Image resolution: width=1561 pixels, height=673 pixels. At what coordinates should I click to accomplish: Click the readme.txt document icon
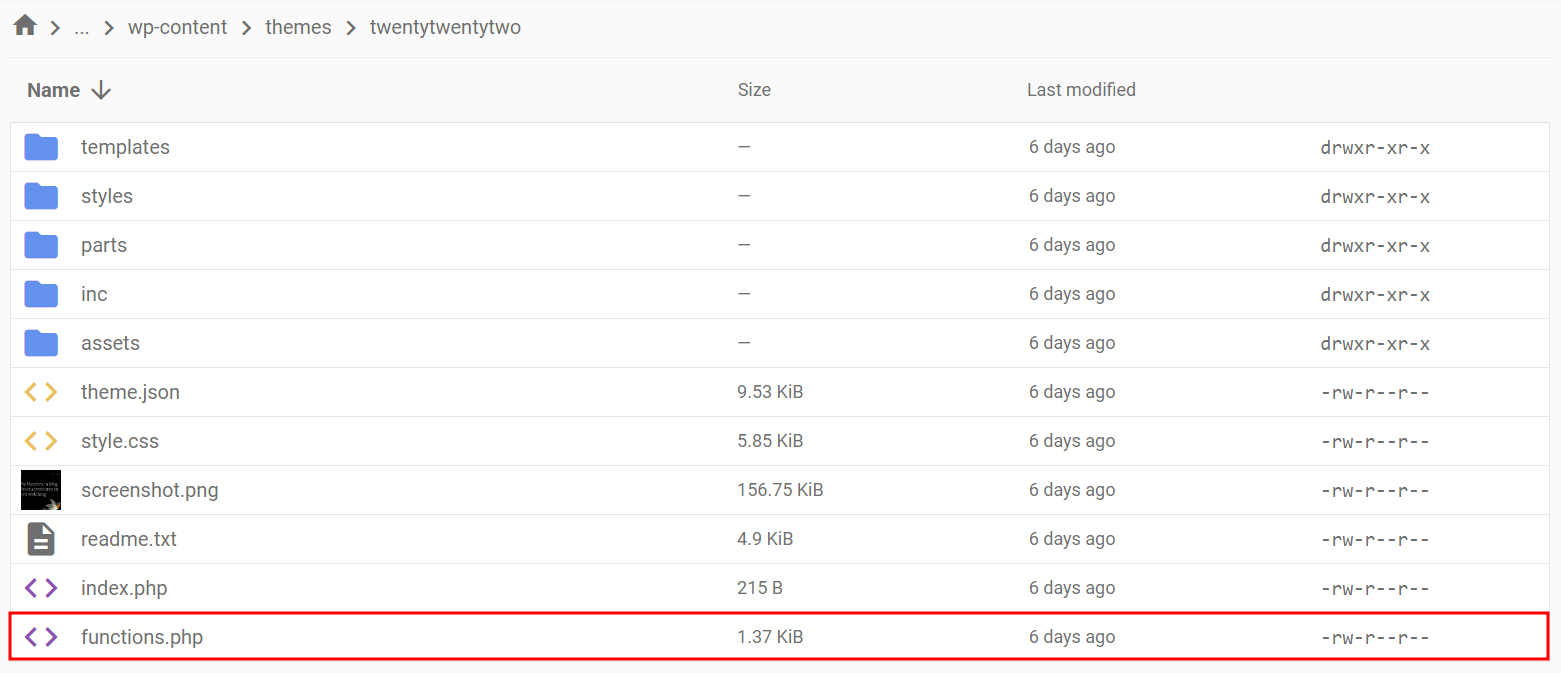[41, 539]
